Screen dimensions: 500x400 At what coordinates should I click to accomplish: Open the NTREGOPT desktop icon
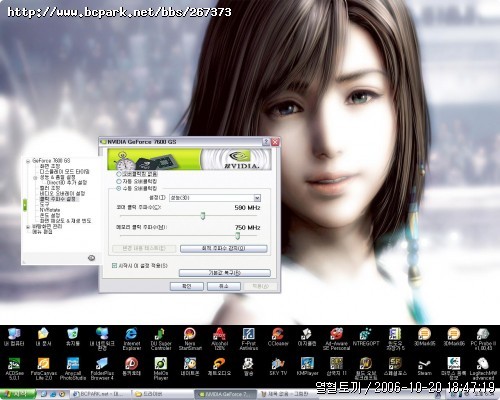pos(366,337)
